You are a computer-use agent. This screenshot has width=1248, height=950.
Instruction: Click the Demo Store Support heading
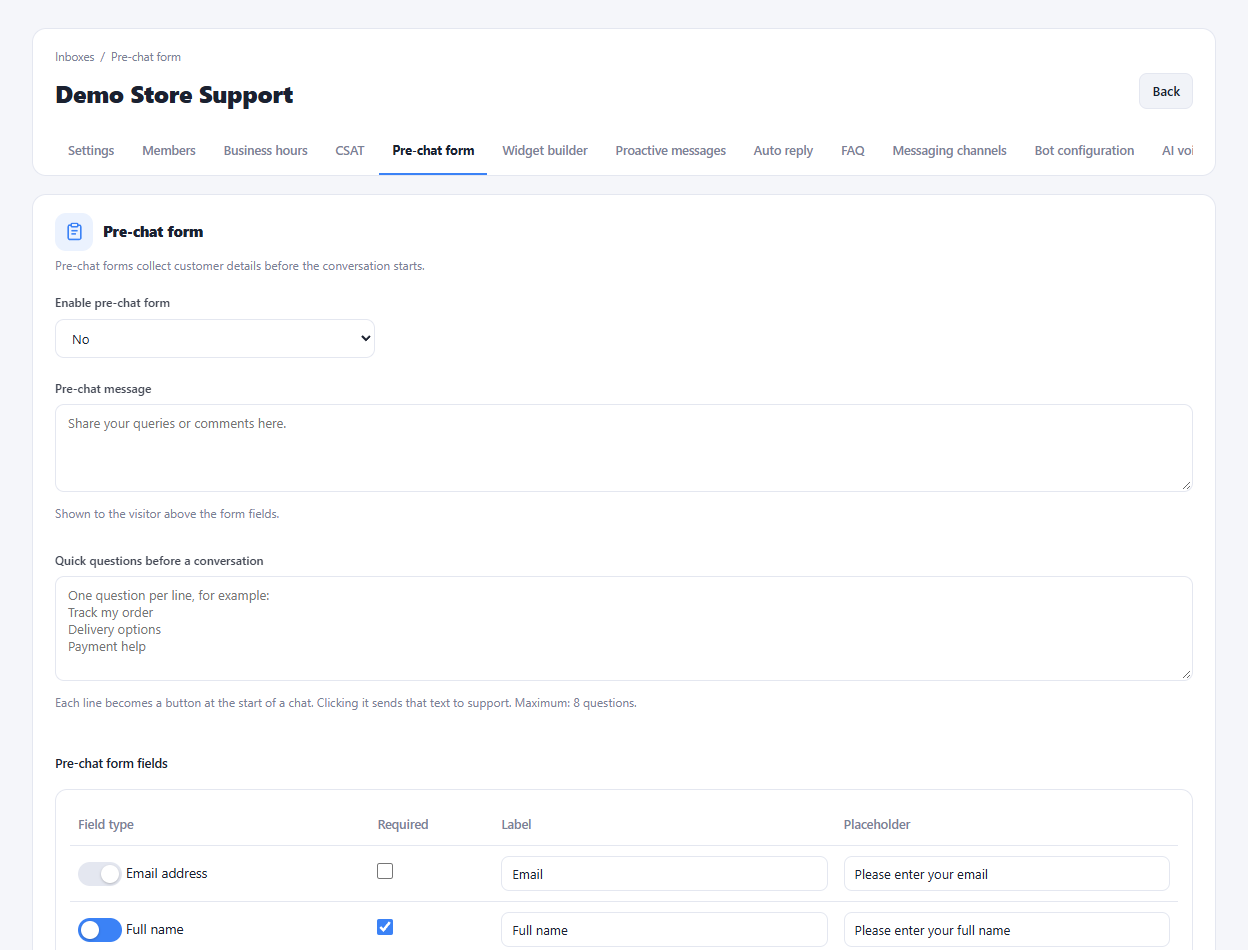point(175,95)
